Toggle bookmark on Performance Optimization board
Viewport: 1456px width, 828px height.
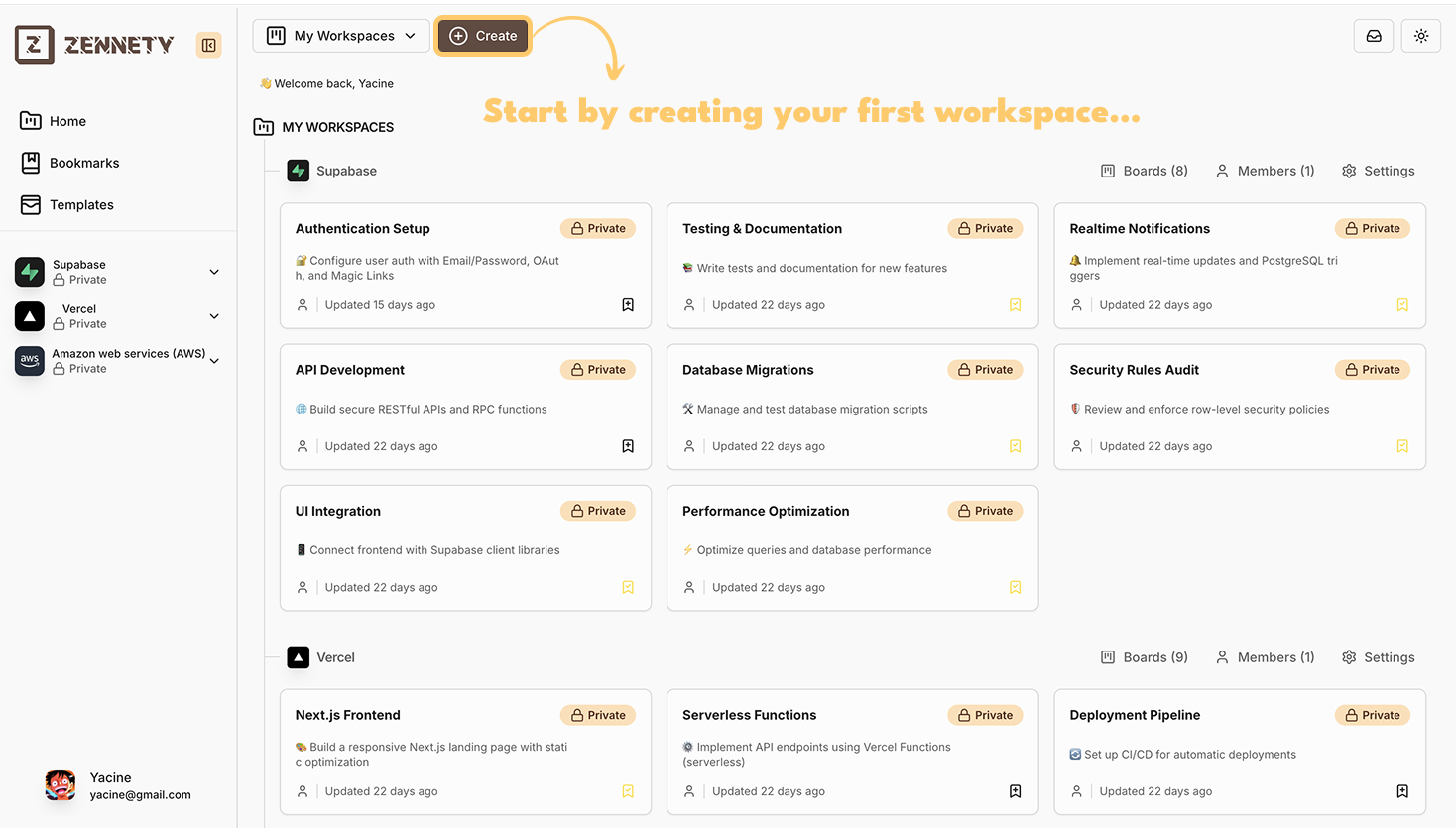(x=1015, y=587)
